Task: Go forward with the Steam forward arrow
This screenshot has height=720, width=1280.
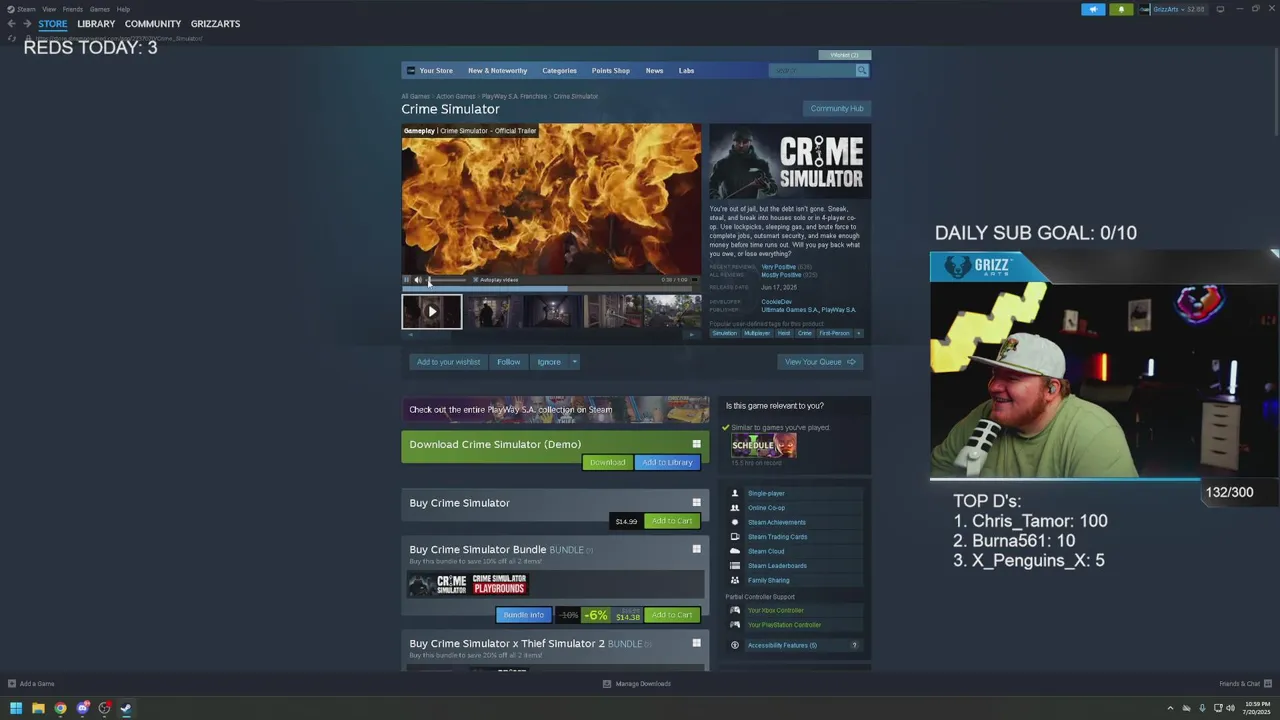Action: 27,23
